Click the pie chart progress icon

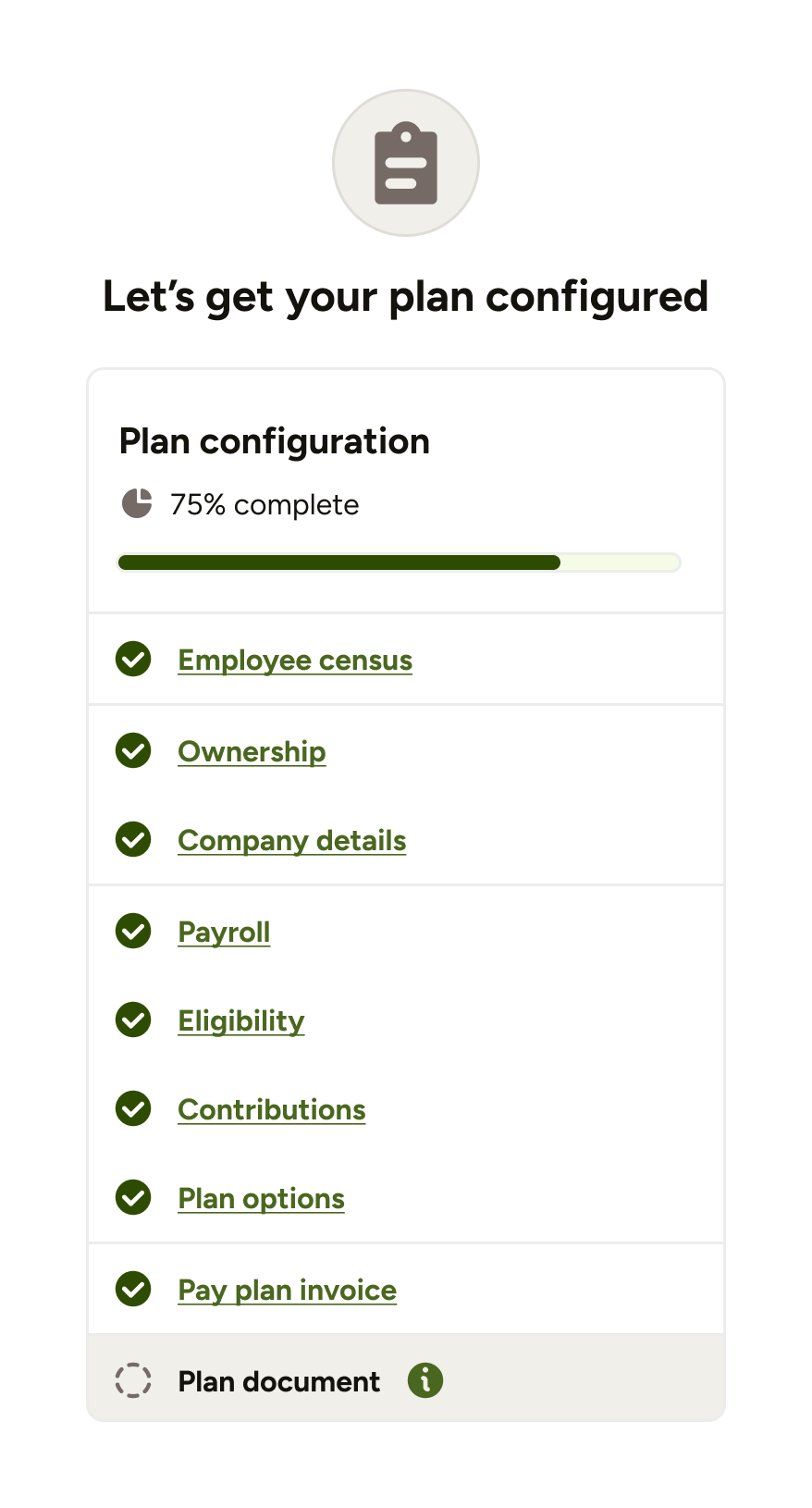click(137, 504)
